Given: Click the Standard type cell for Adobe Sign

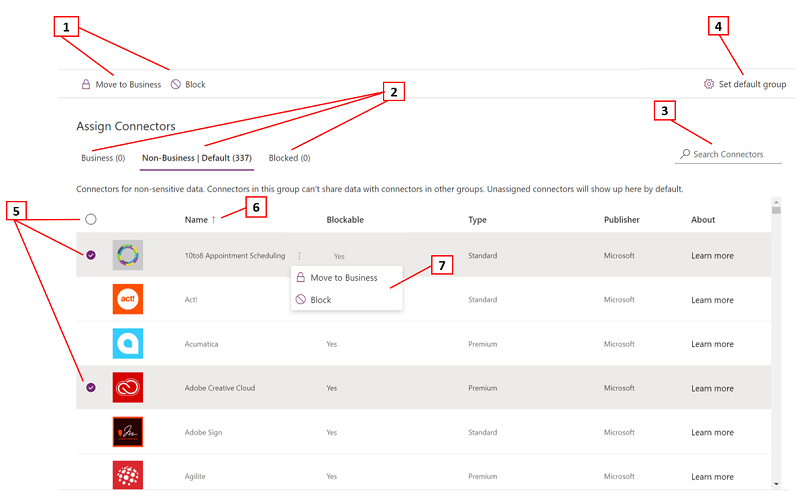Looking at the screenshot, I should coord(482,432).
